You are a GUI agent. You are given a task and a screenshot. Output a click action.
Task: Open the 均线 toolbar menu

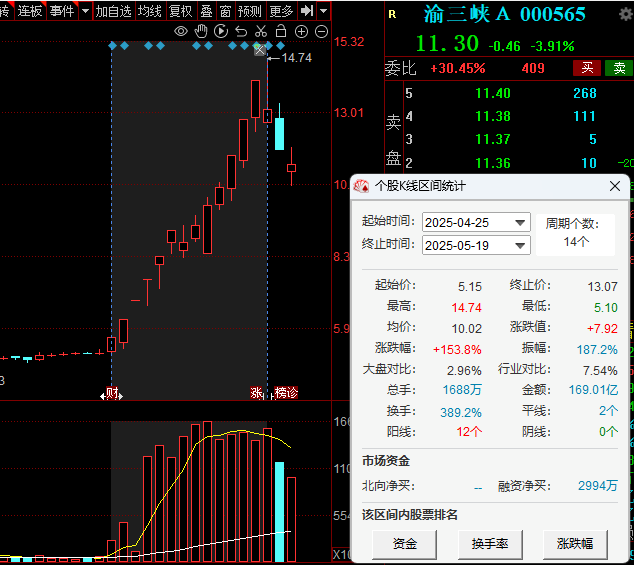pos(149,11)
